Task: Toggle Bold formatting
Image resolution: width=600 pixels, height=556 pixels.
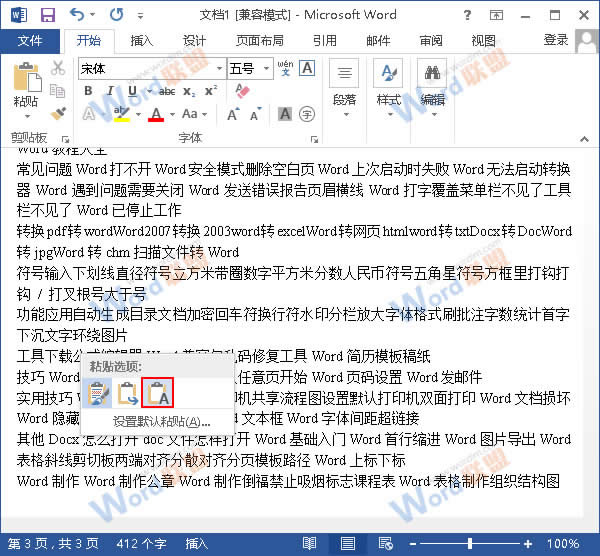Action: coord(88,91)
